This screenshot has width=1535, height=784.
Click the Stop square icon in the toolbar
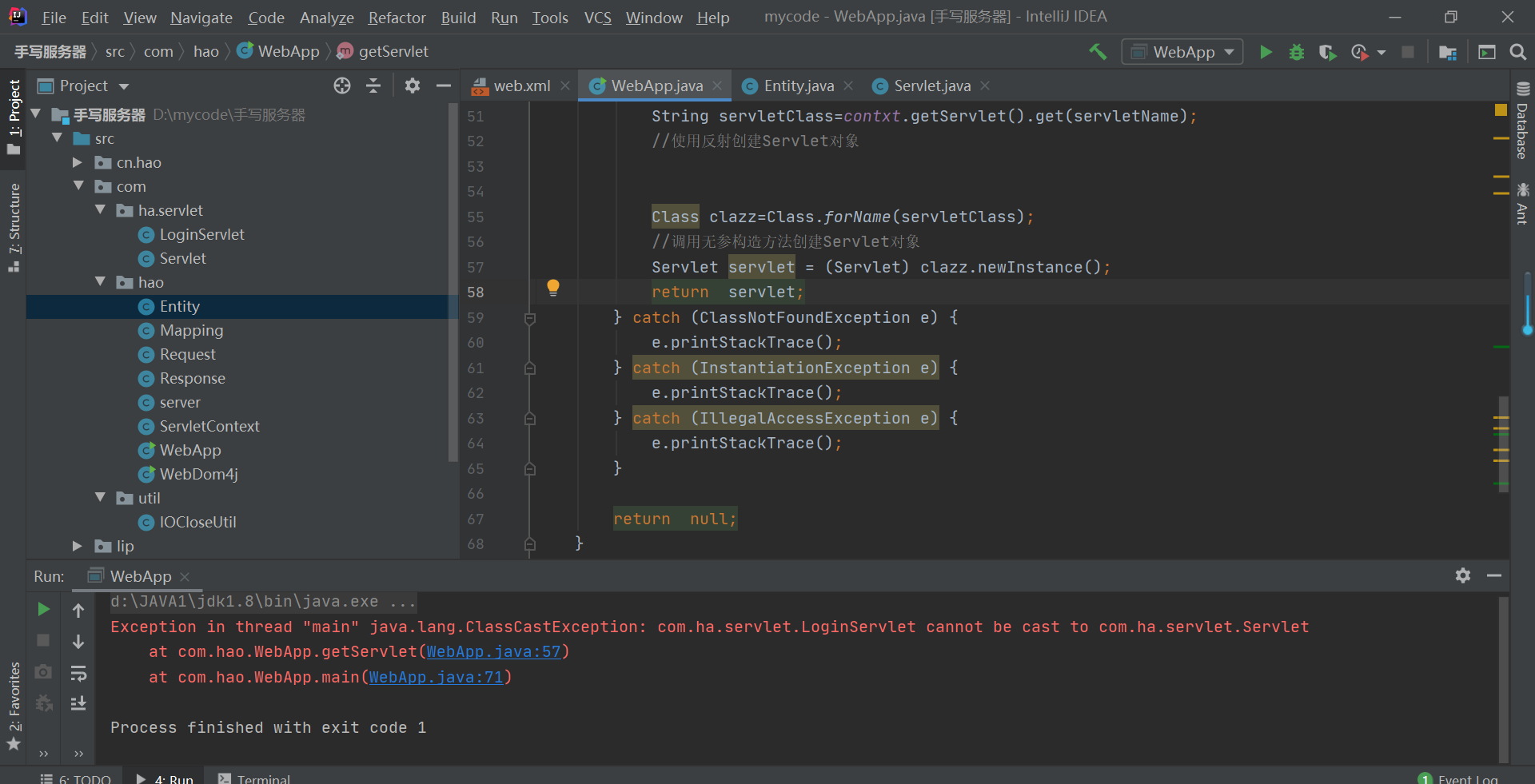[1408, 52]
